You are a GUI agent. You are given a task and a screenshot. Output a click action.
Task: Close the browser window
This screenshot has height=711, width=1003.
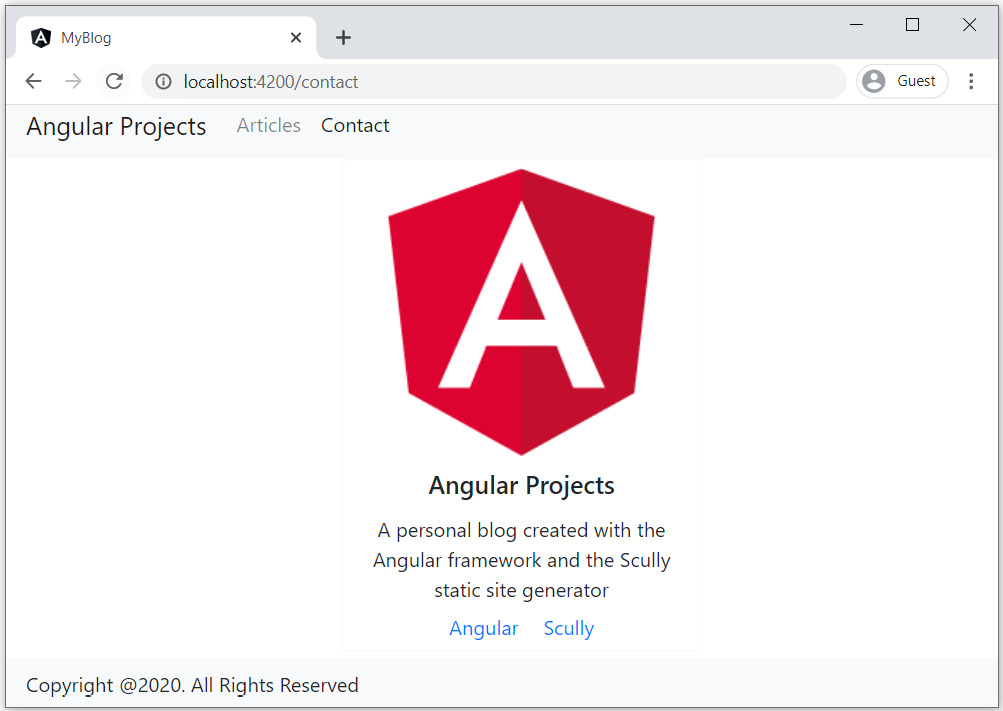point(970,25)
